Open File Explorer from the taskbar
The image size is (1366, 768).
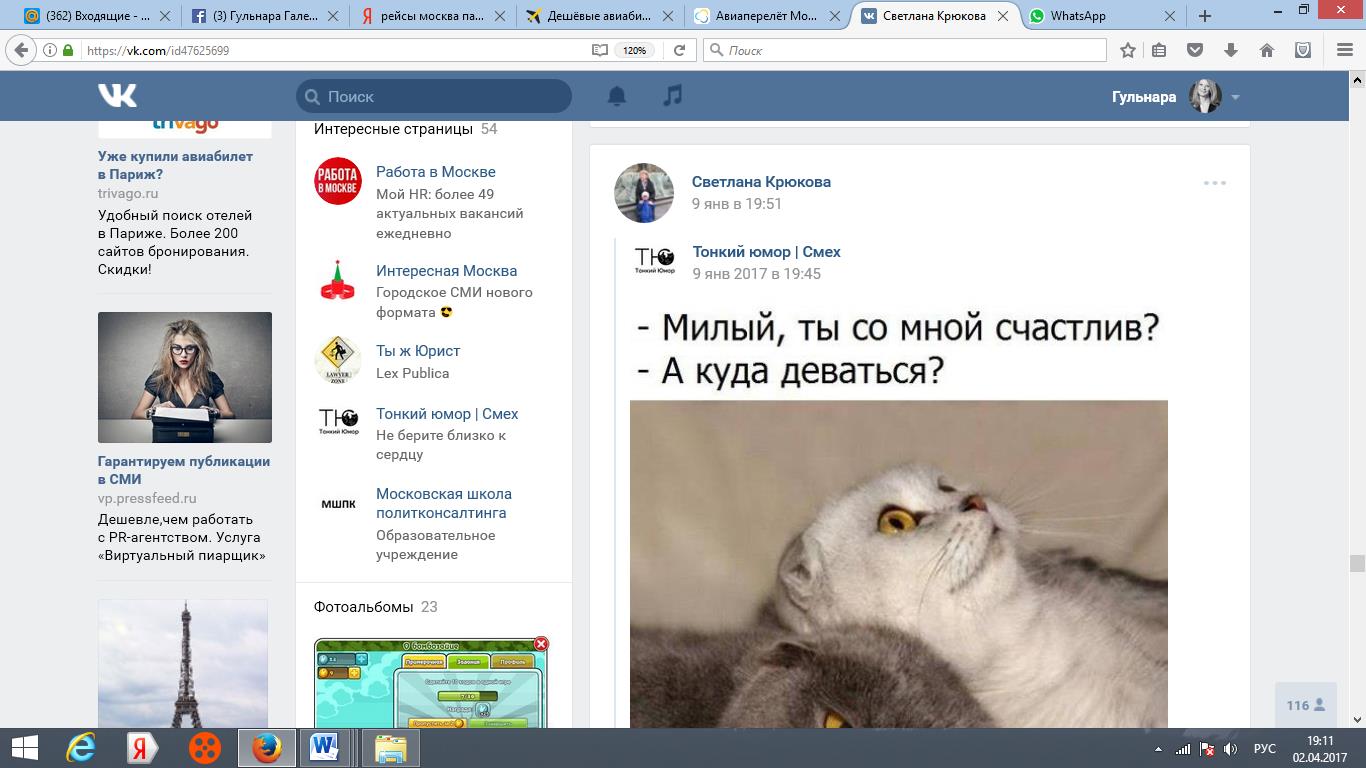390,748
